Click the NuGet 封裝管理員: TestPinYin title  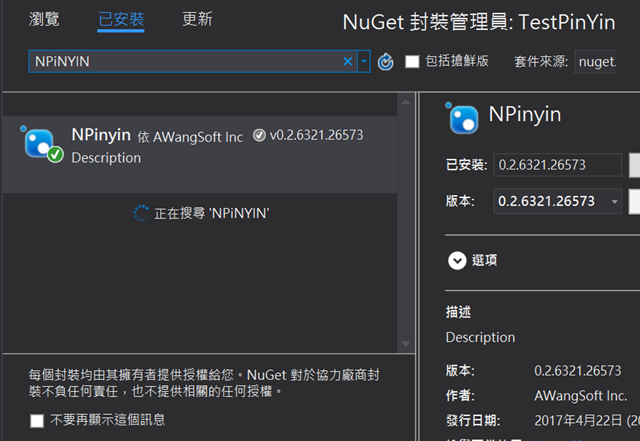(479, 22)
